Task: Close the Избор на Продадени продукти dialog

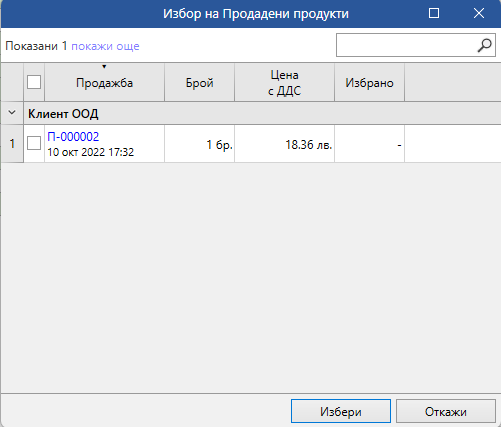Action: coord(479,13)
